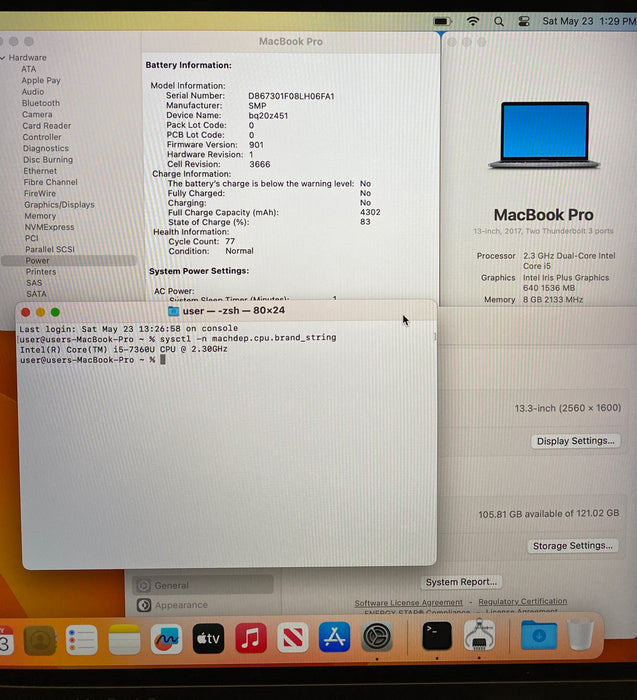
Task: Select FireWire in the sidebar
Action: tap(40, 193)
